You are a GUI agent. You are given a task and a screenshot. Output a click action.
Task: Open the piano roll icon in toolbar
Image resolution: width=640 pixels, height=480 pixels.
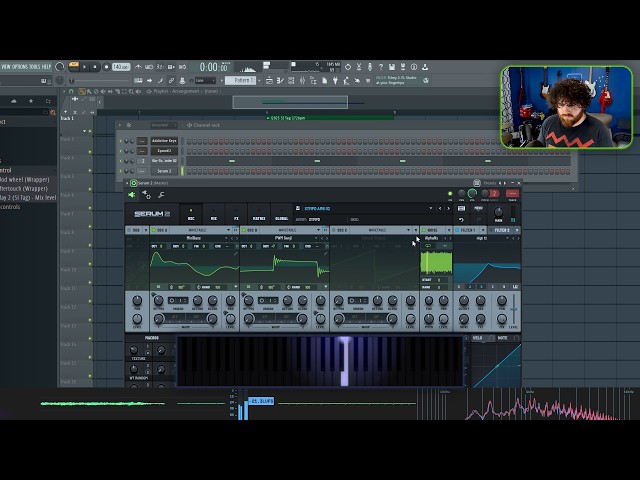(280, 80)
